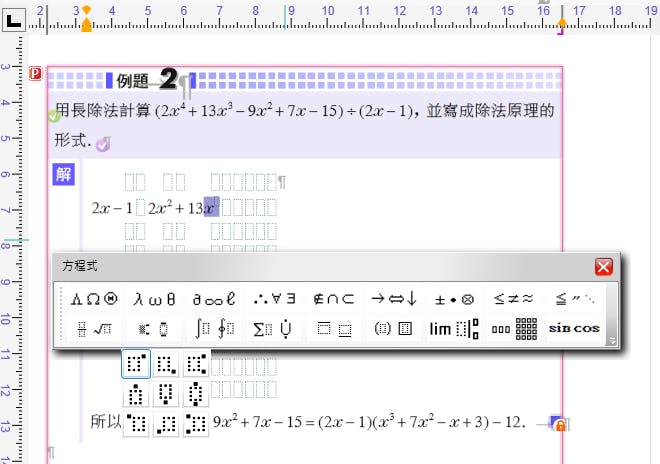Open the lowercase Greek λωθ palette
The width and height of the screenshot is (660, 464).
tap(155, 298)
